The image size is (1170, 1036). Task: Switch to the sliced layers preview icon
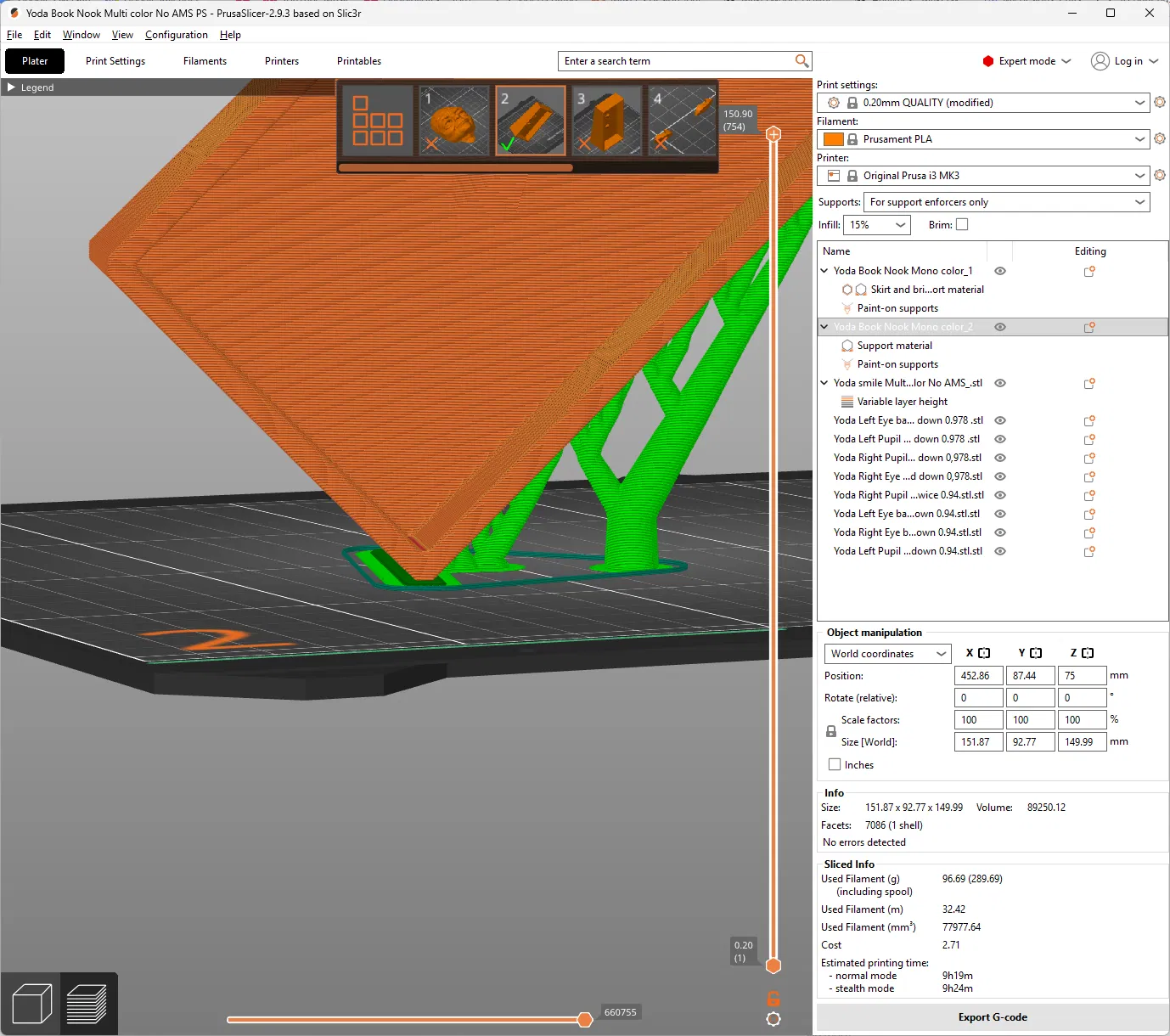click(x=87, y=1004)
